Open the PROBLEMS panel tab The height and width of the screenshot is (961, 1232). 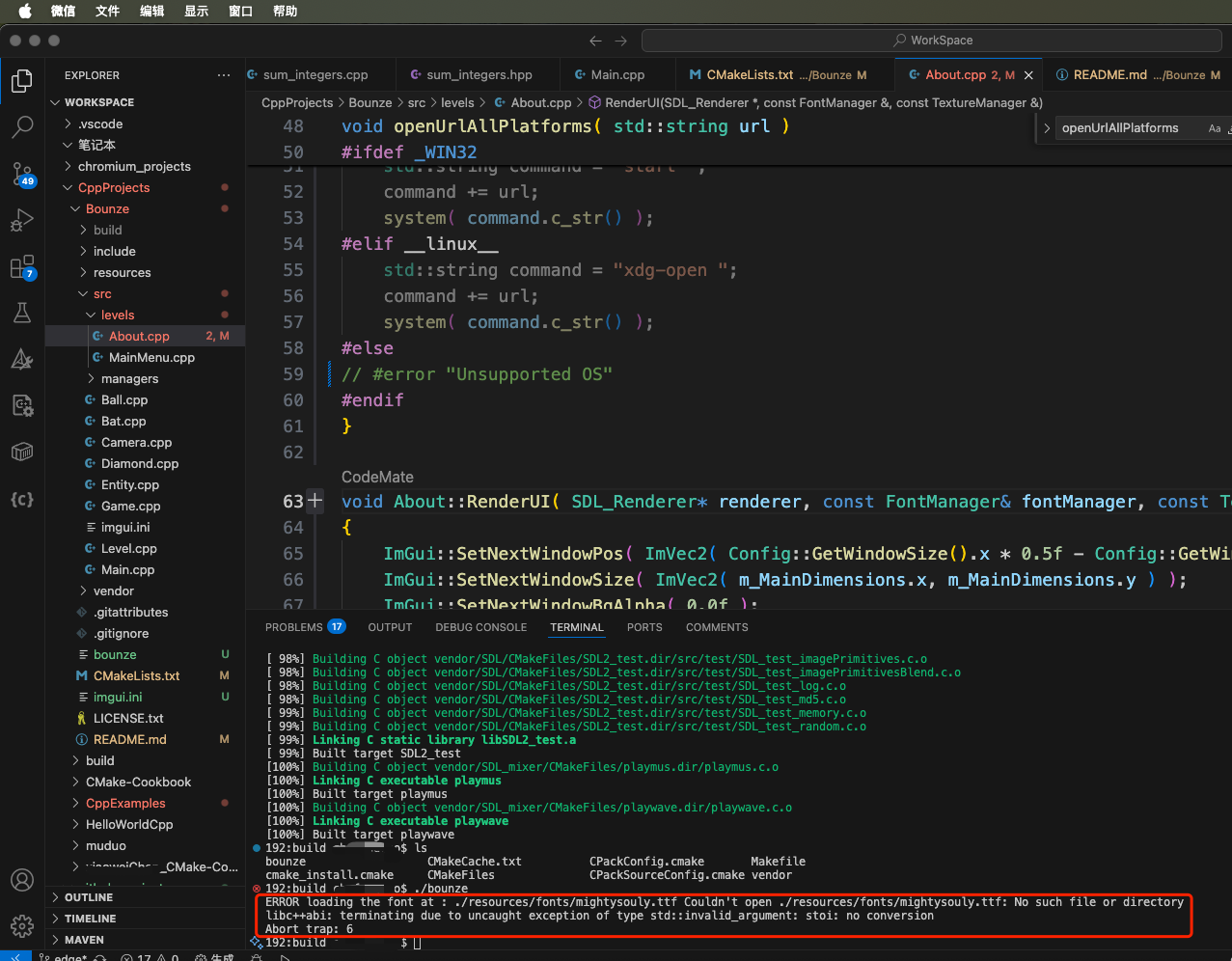(x=305, y=627)
